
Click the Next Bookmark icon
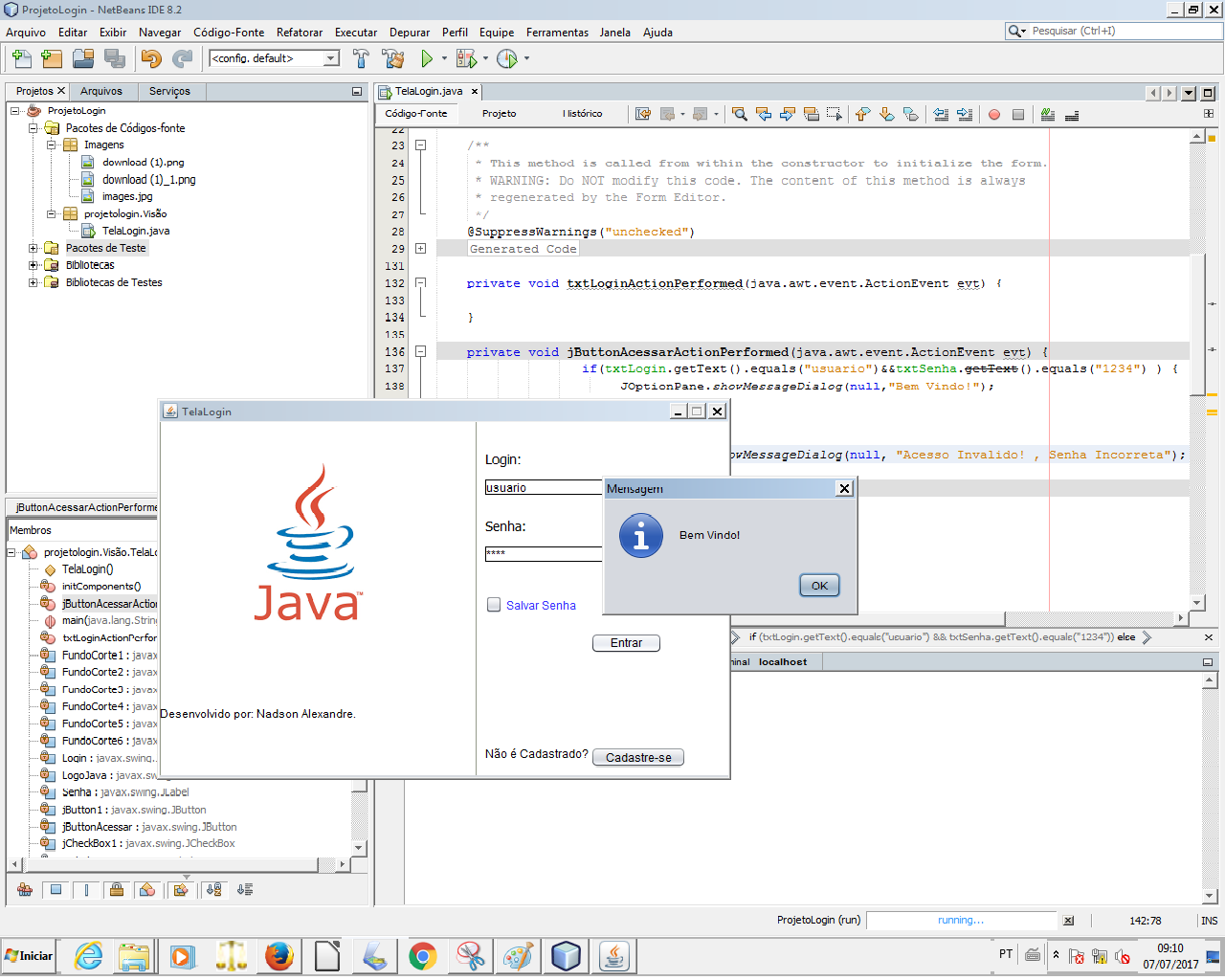(x=886, y=114)
